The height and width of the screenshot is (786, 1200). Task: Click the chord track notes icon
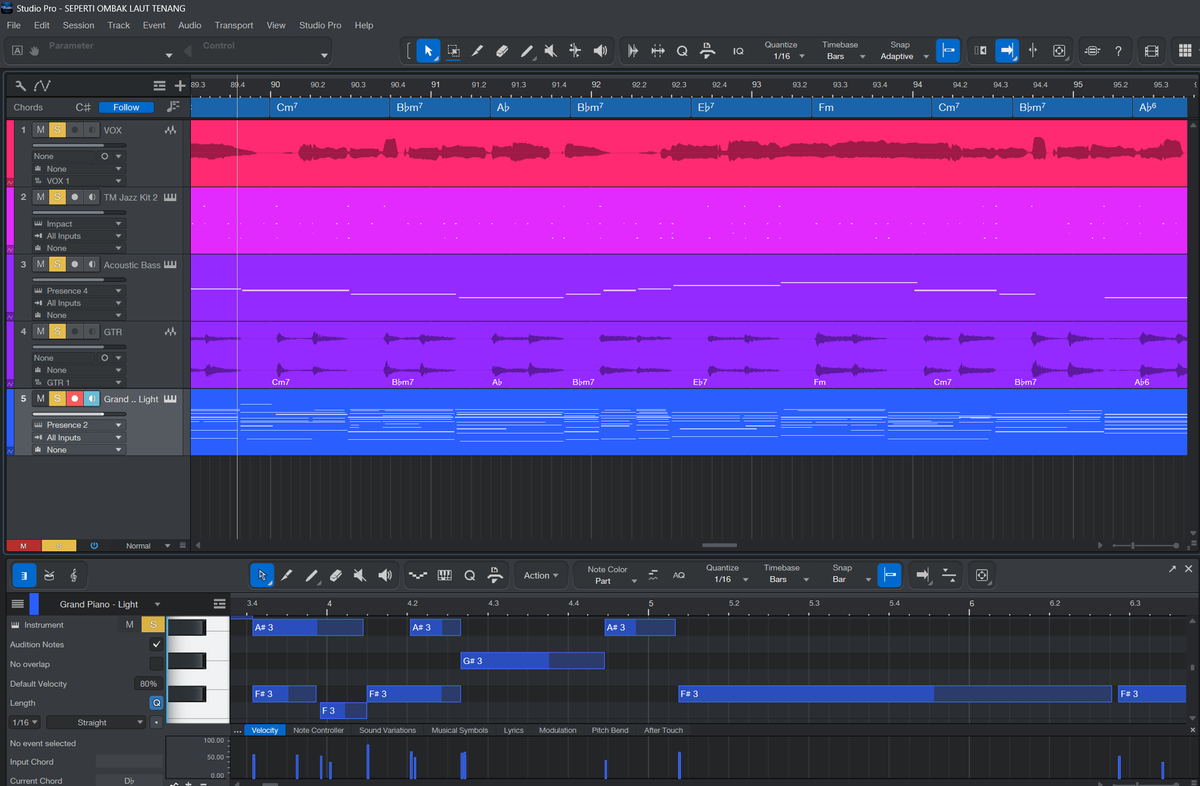click(174, 107)
